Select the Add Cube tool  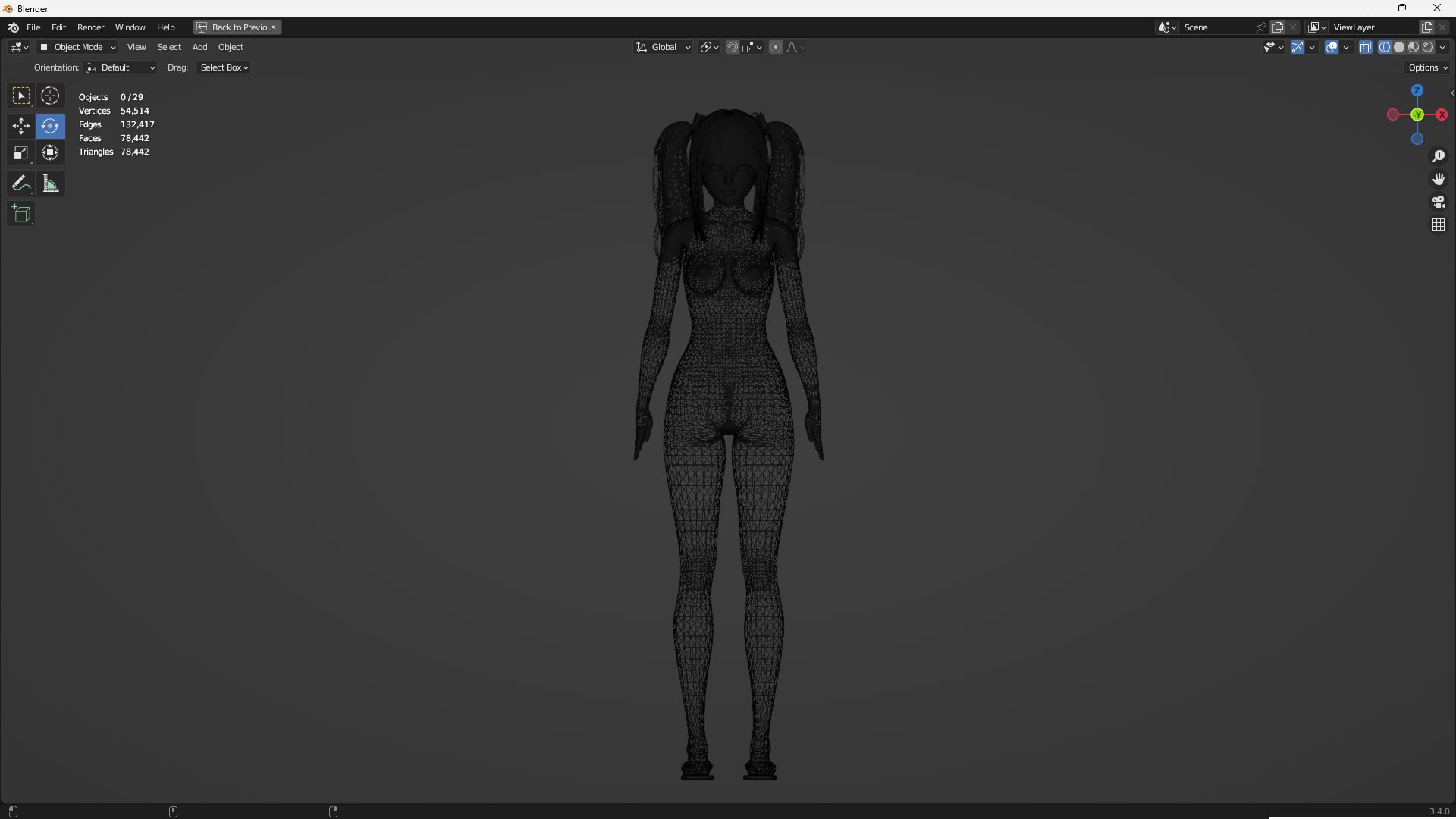click(x=20, y=214)
